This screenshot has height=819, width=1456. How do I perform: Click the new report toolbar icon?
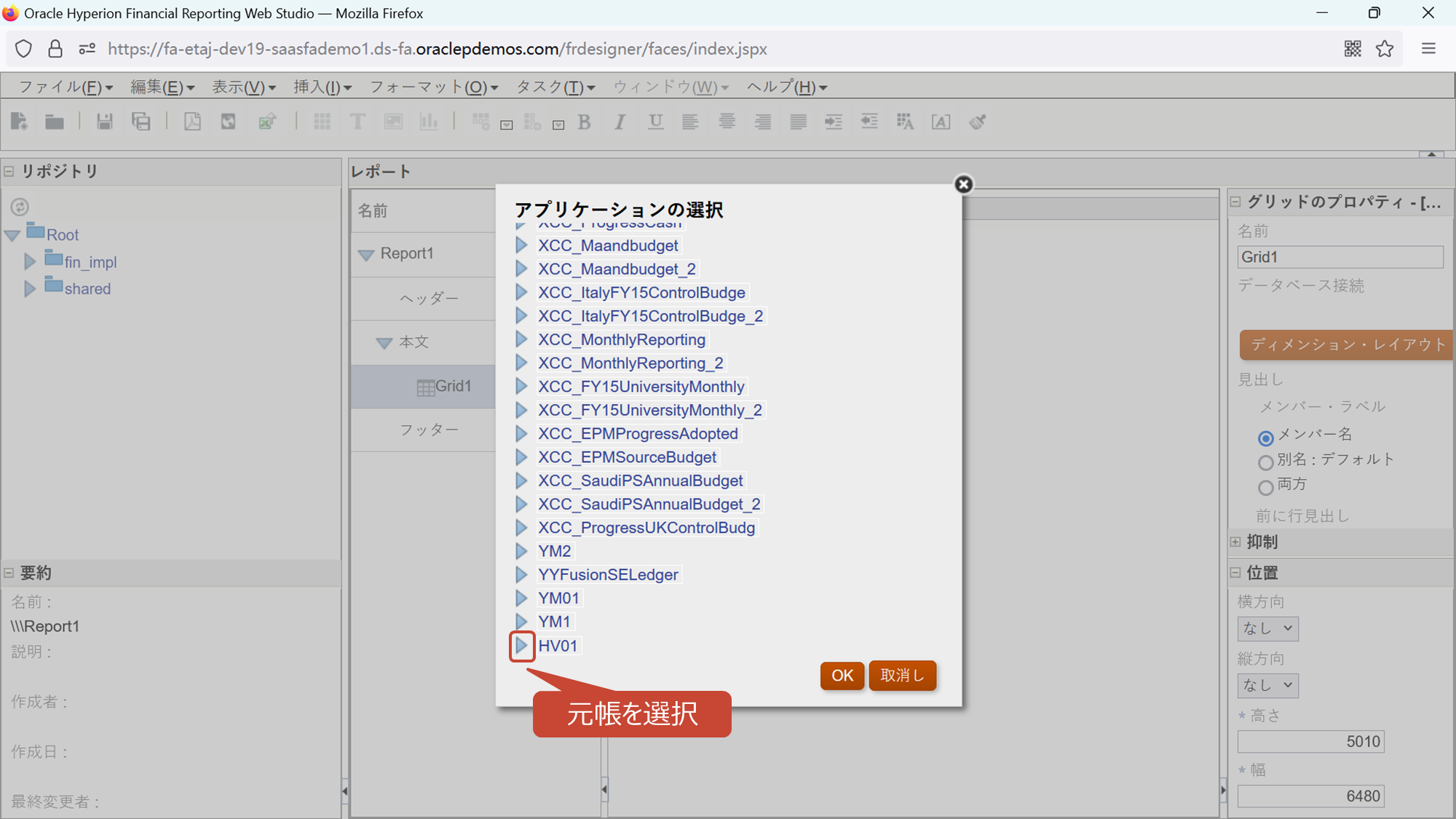click(20, 122)
